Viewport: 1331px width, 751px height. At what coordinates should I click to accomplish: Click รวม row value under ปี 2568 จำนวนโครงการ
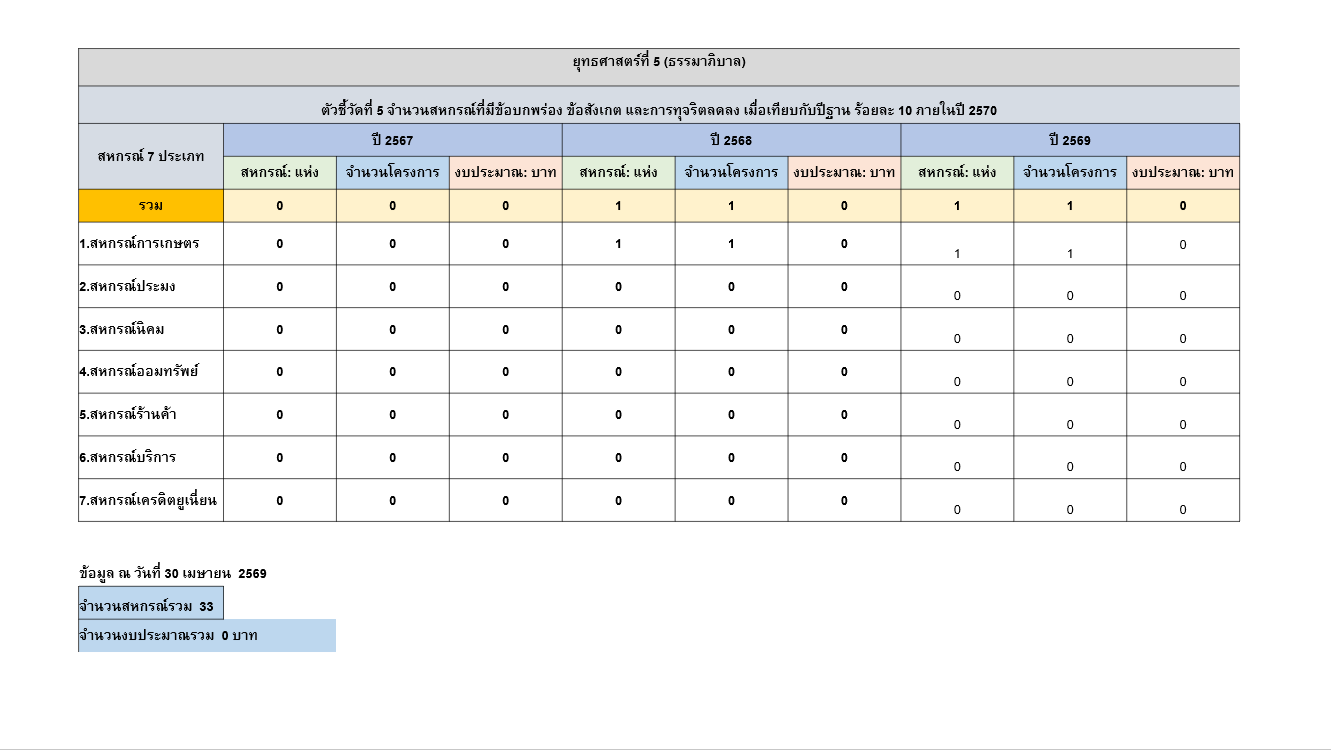[731, 206]
